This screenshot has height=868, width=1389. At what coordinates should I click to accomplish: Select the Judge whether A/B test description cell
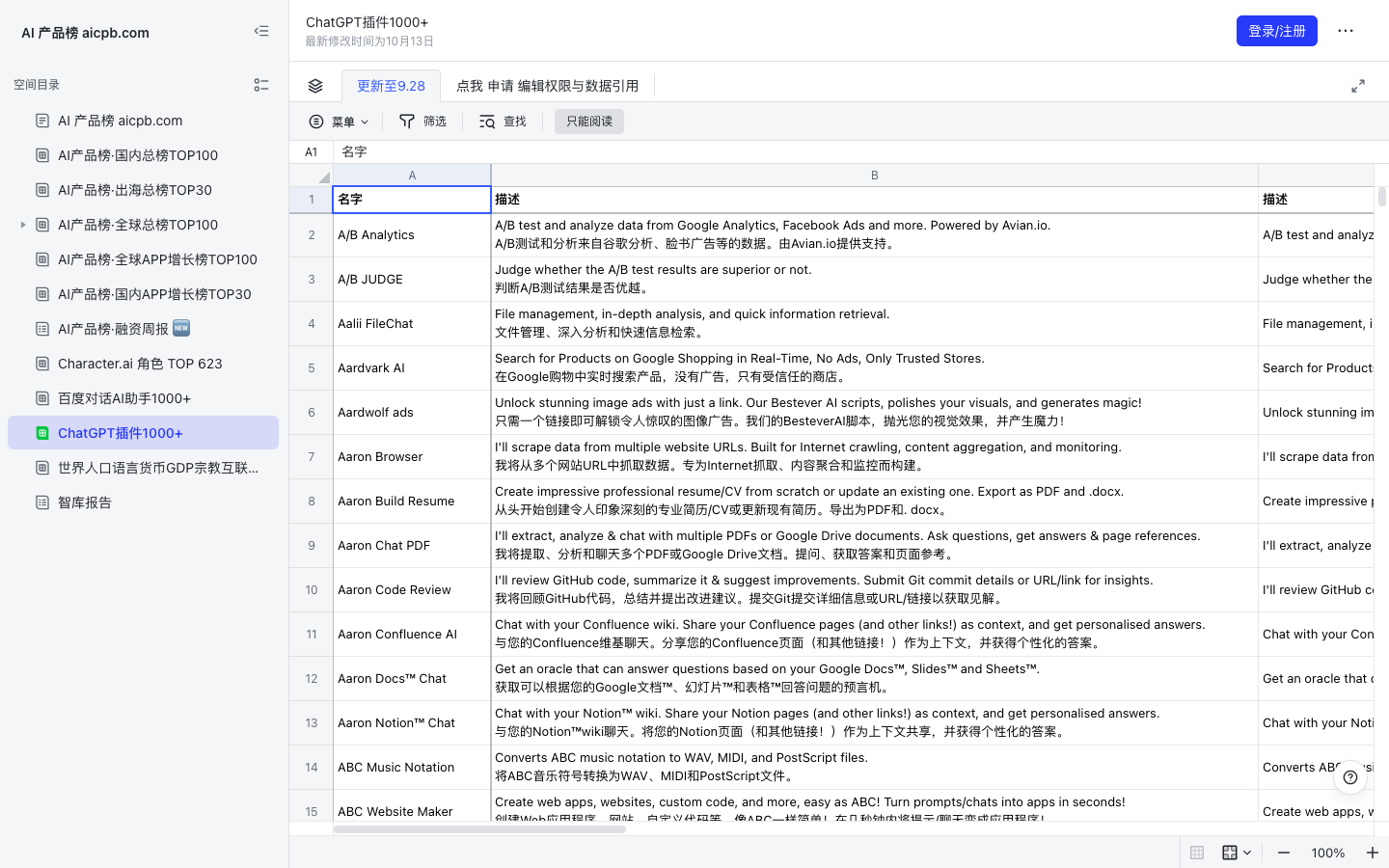pyautogui.click(x=875, y=280)
